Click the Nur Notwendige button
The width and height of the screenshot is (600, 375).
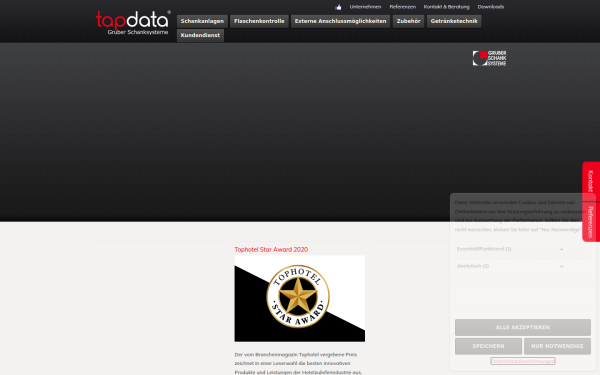[557, 346]
